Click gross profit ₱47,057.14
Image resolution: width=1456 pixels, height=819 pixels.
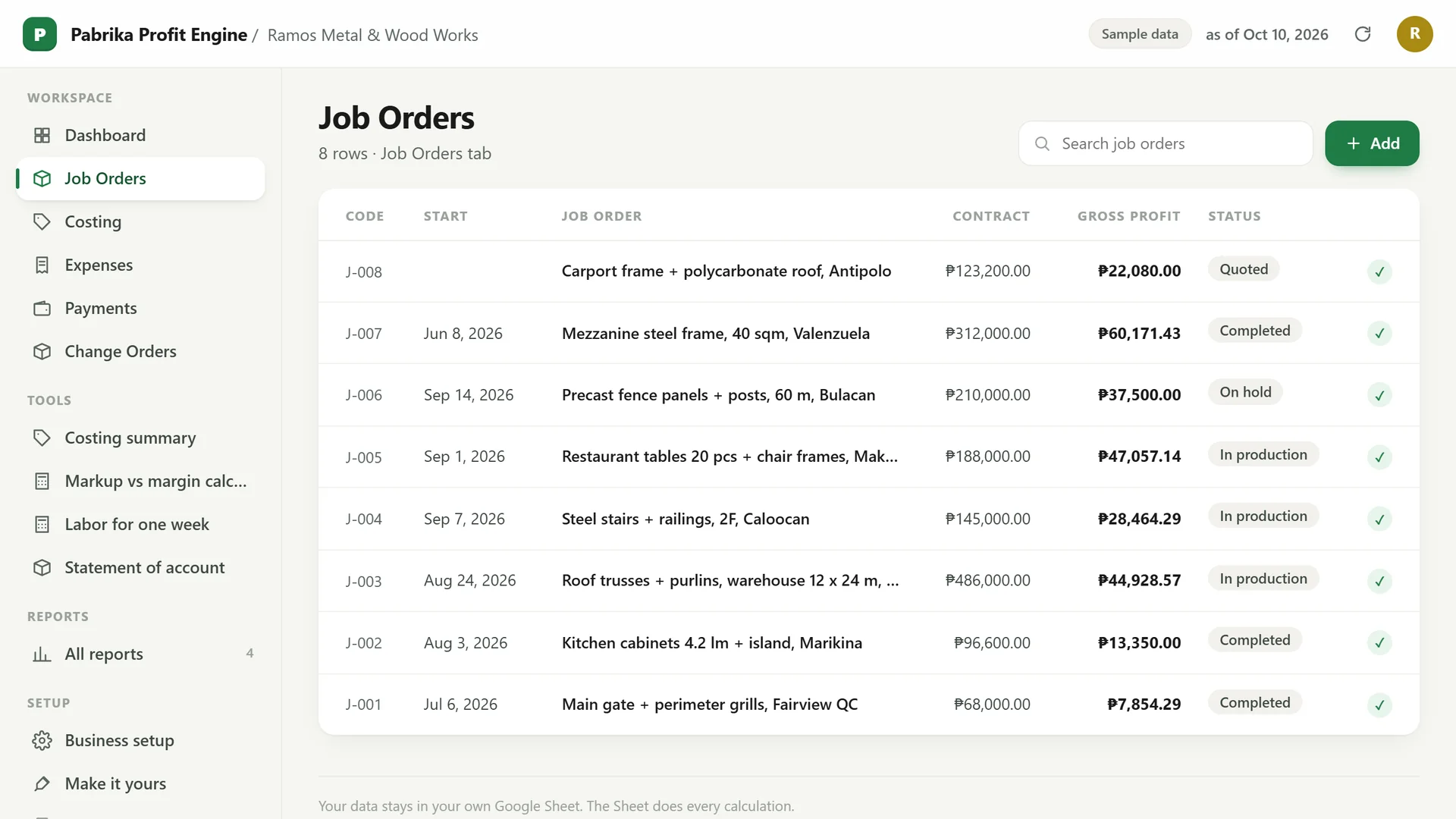tap(1139, 457)
